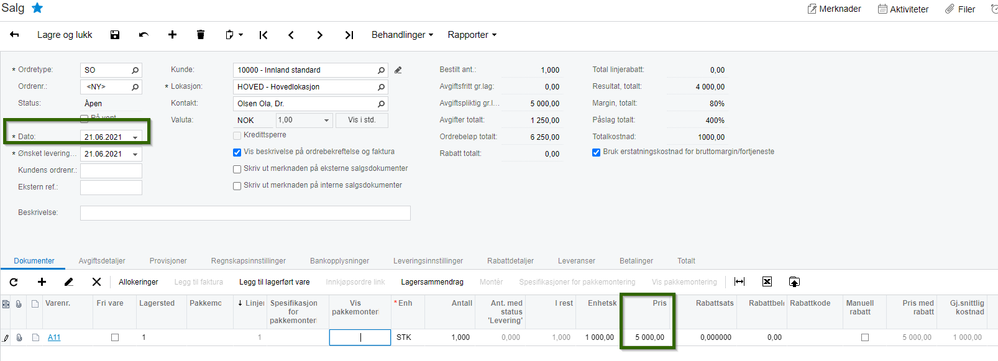This screenshot has height=361, width=998.
Task: Open the Dato date picker dropdown
Action: pos(135,137)
